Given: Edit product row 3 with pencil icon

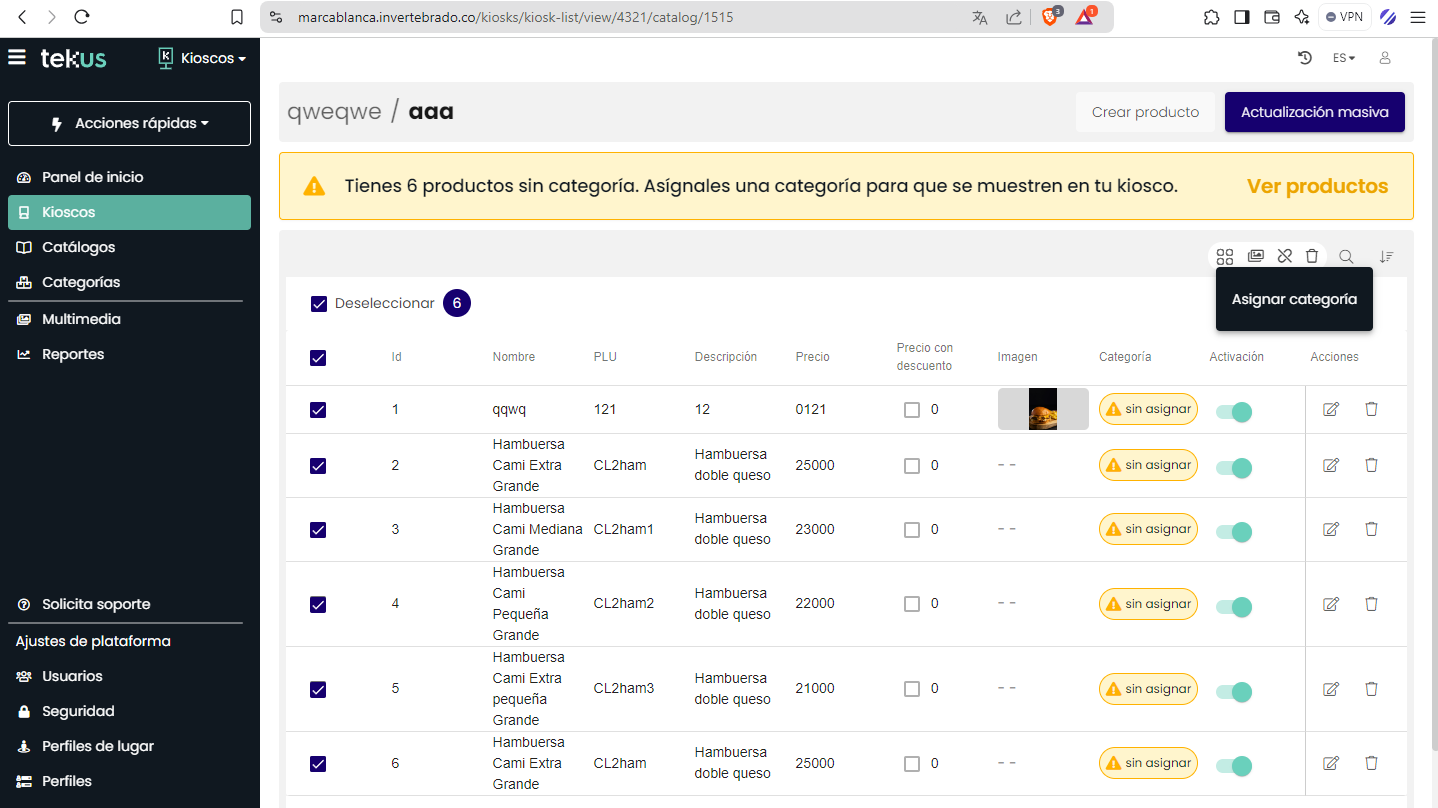Looking at the screenshot, I should coord(1331,530).
